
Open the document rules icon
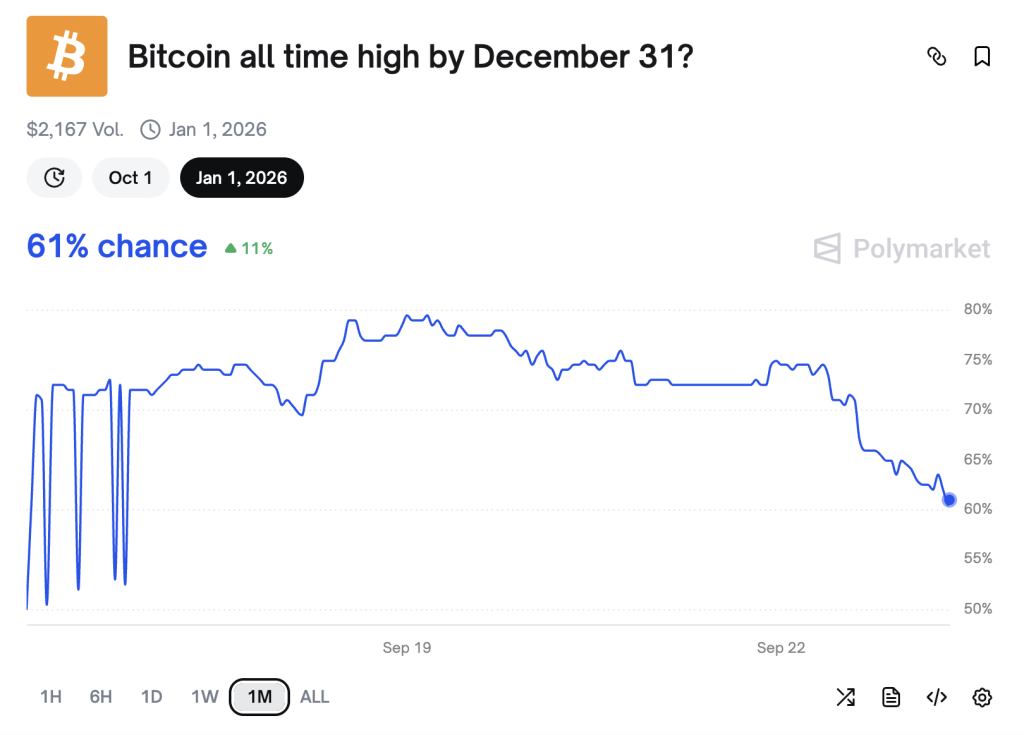click(891, 697)
